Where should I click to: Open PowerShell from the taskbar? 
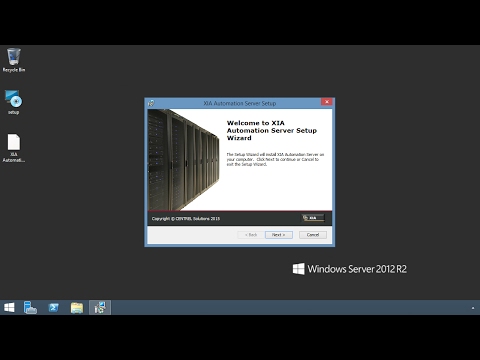(x=54, y=307)
